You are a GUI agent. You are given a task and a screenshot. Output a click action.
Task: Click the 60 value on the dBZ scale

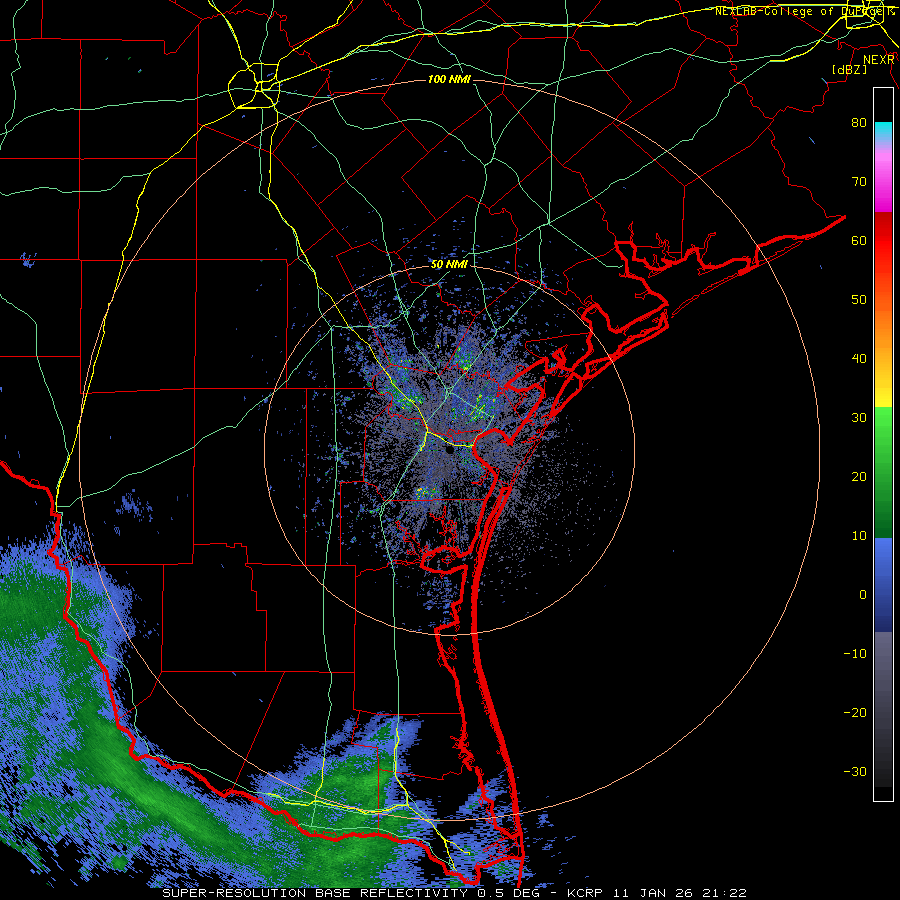(859, 240)
